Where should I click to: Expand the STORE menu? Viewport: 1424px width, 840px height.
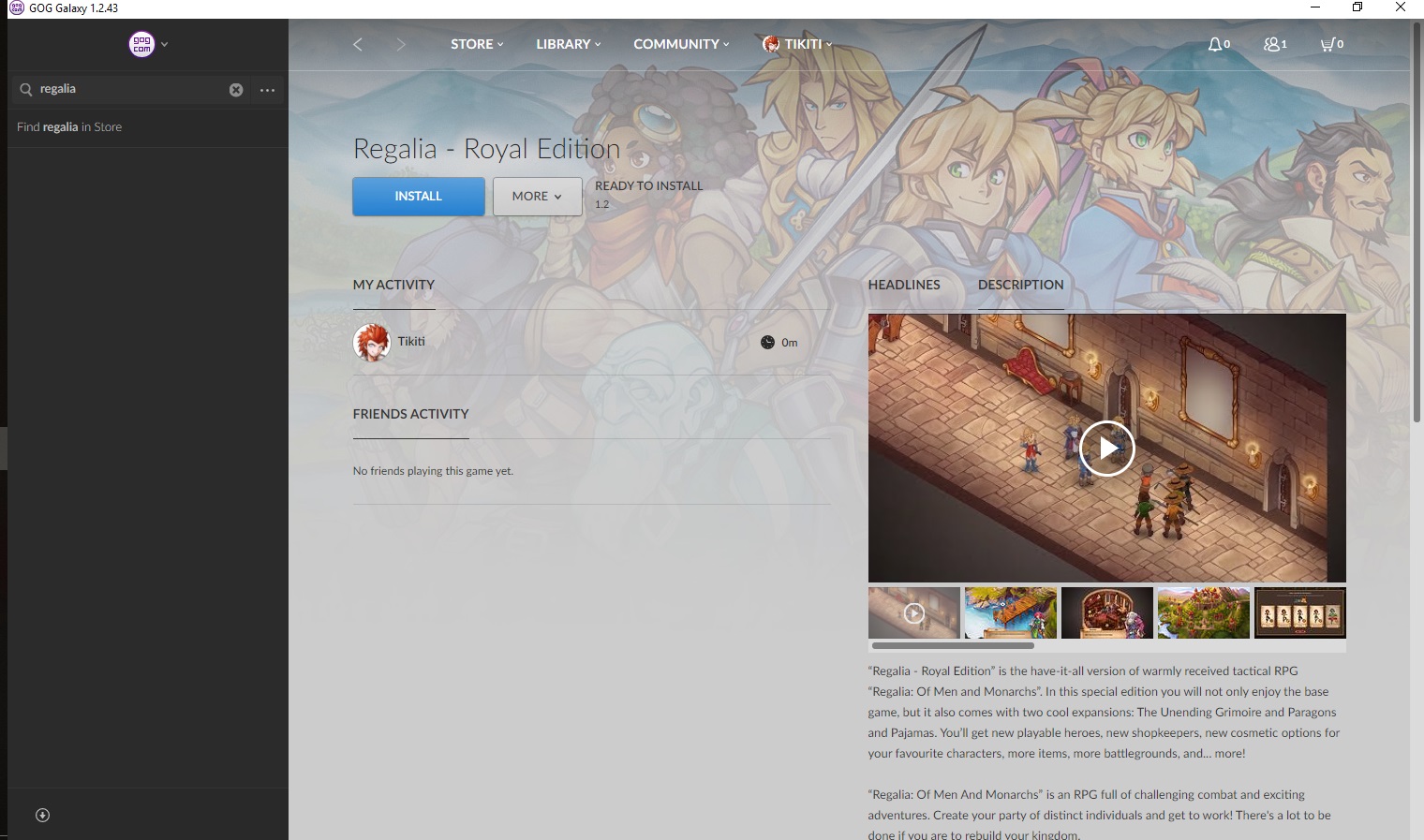(477, 44)
